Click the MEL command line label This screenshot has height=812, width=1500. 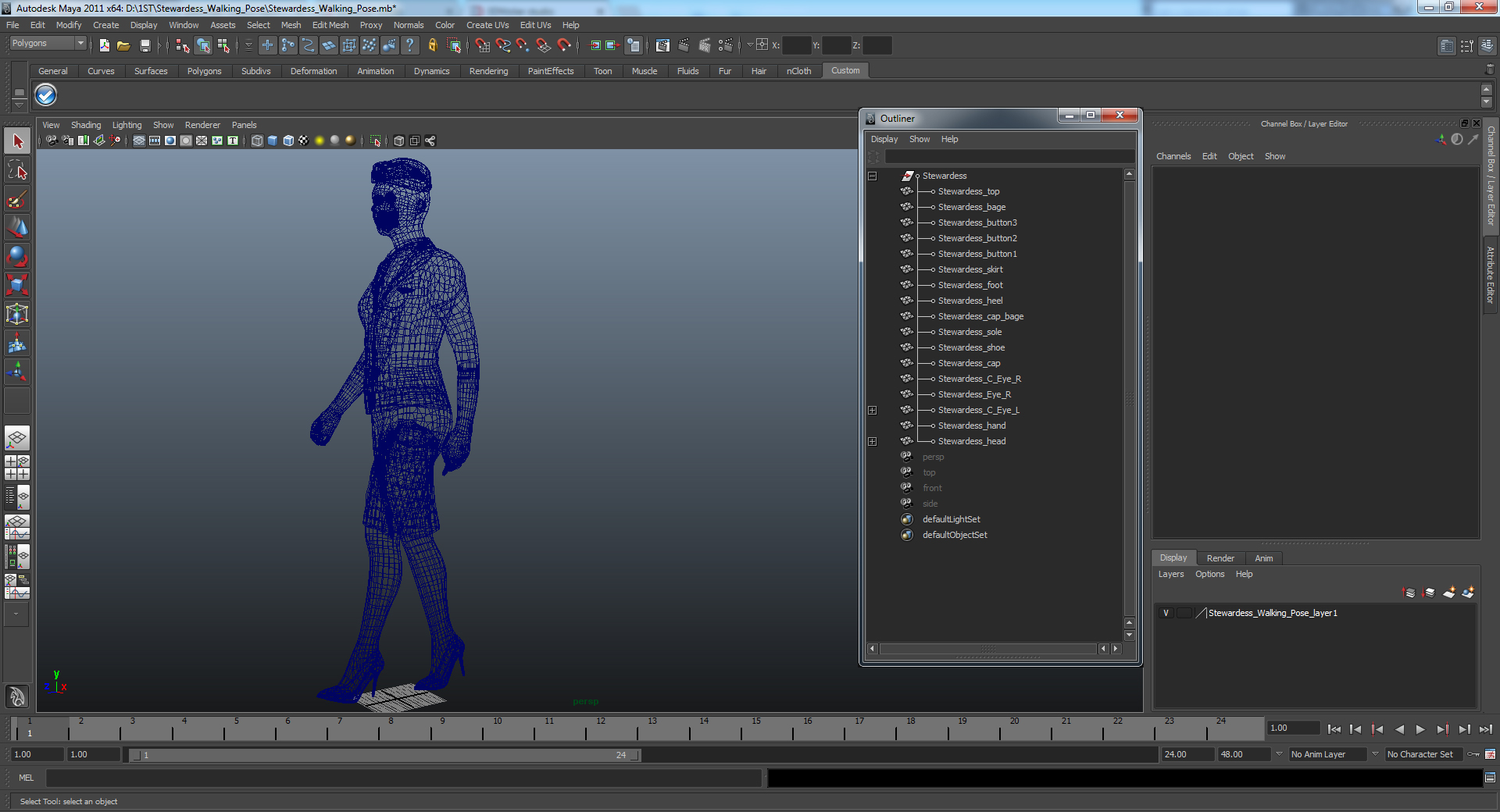27,778
